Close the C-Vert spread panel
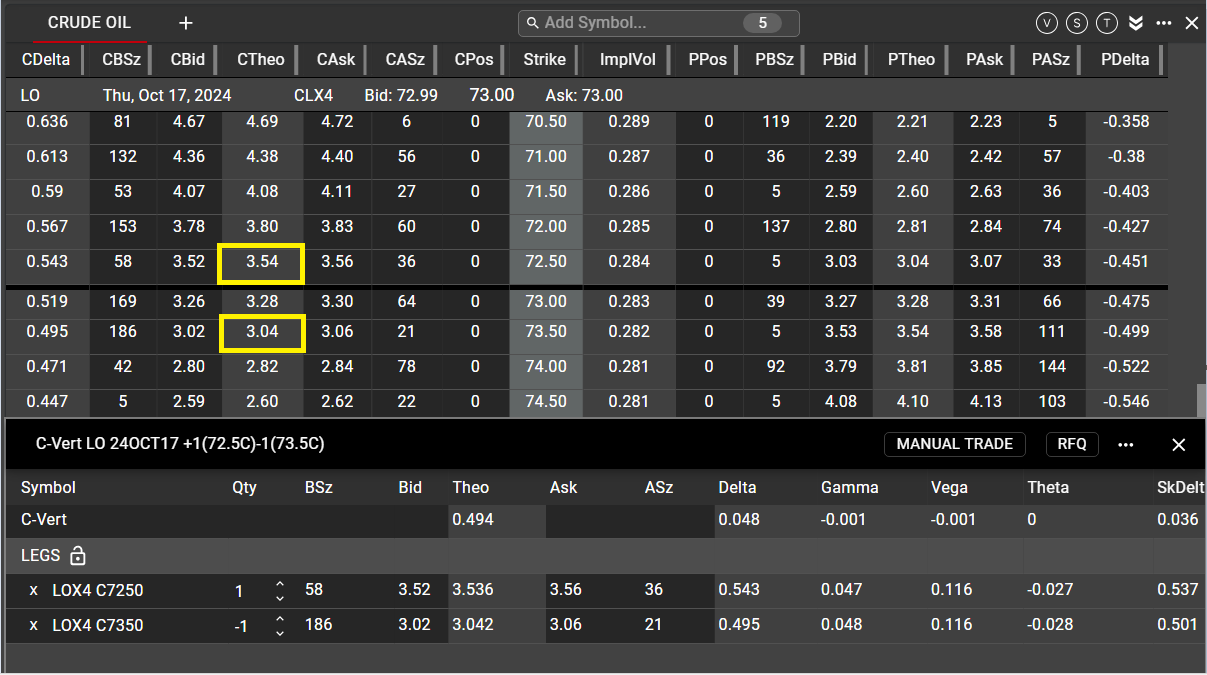The image size is (1207, 675). [x=1179, y=445]
